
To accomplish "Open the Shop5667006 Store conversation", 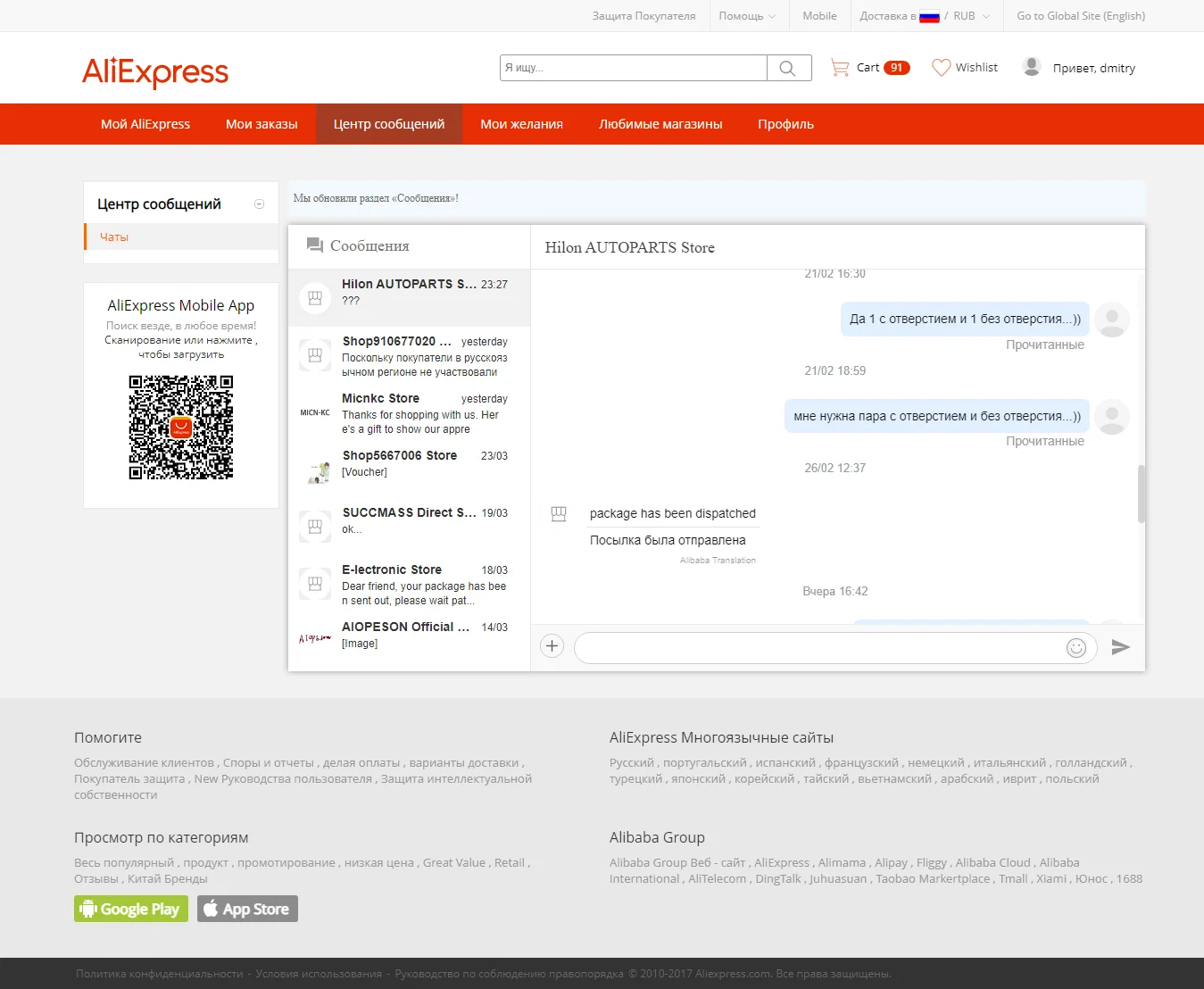I will click(410, 470).
